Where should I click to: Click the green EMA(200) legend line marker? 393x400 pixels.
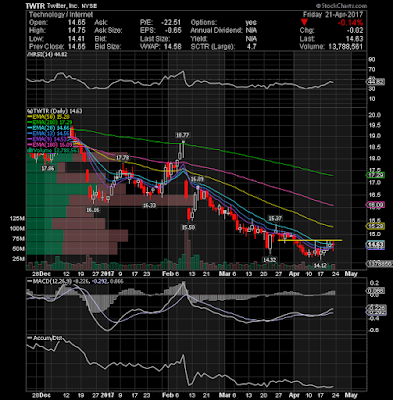29,123
